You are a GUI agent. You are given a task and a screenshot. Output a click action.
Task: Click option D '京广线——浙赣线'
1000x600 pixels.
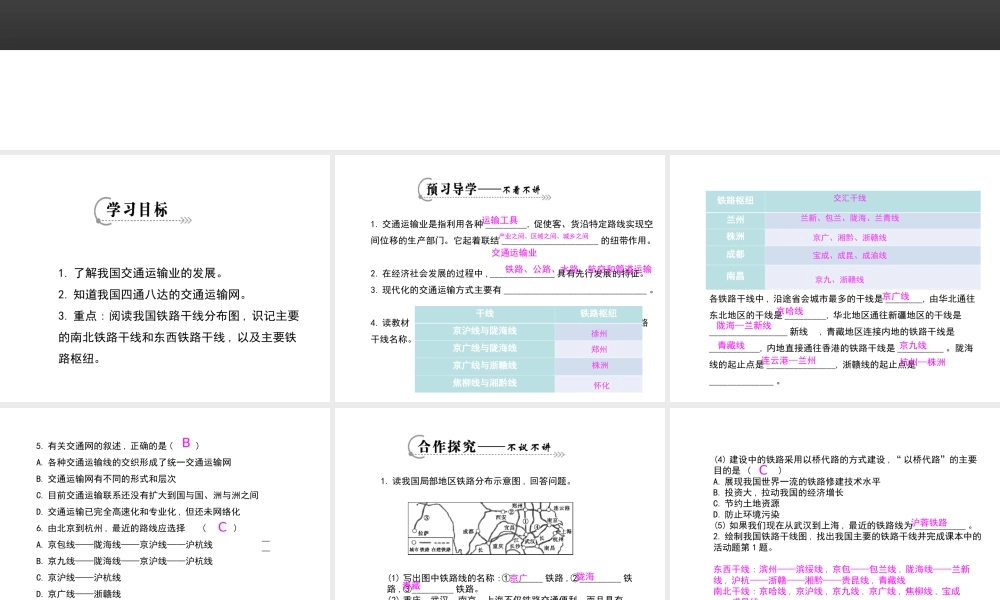tap(78, 594)
